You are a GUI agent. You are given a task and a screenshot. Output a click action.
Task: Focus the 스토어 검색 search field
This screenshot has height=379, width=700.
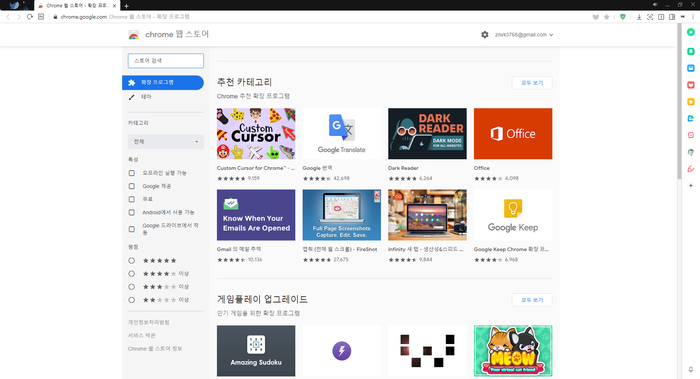click(x=166, y=61)
